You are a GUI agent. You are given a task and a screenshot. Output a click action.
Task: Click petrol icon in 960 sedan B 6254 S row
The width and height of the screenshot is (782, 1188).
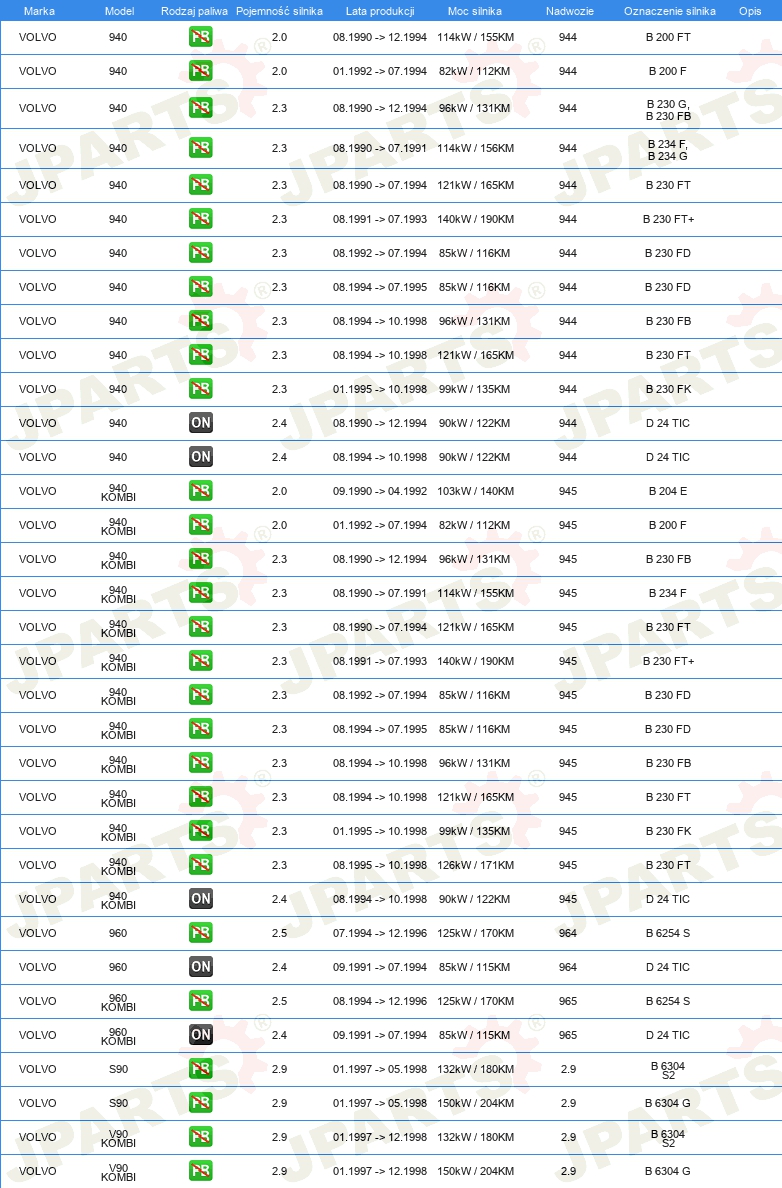[x=201, y=933]
